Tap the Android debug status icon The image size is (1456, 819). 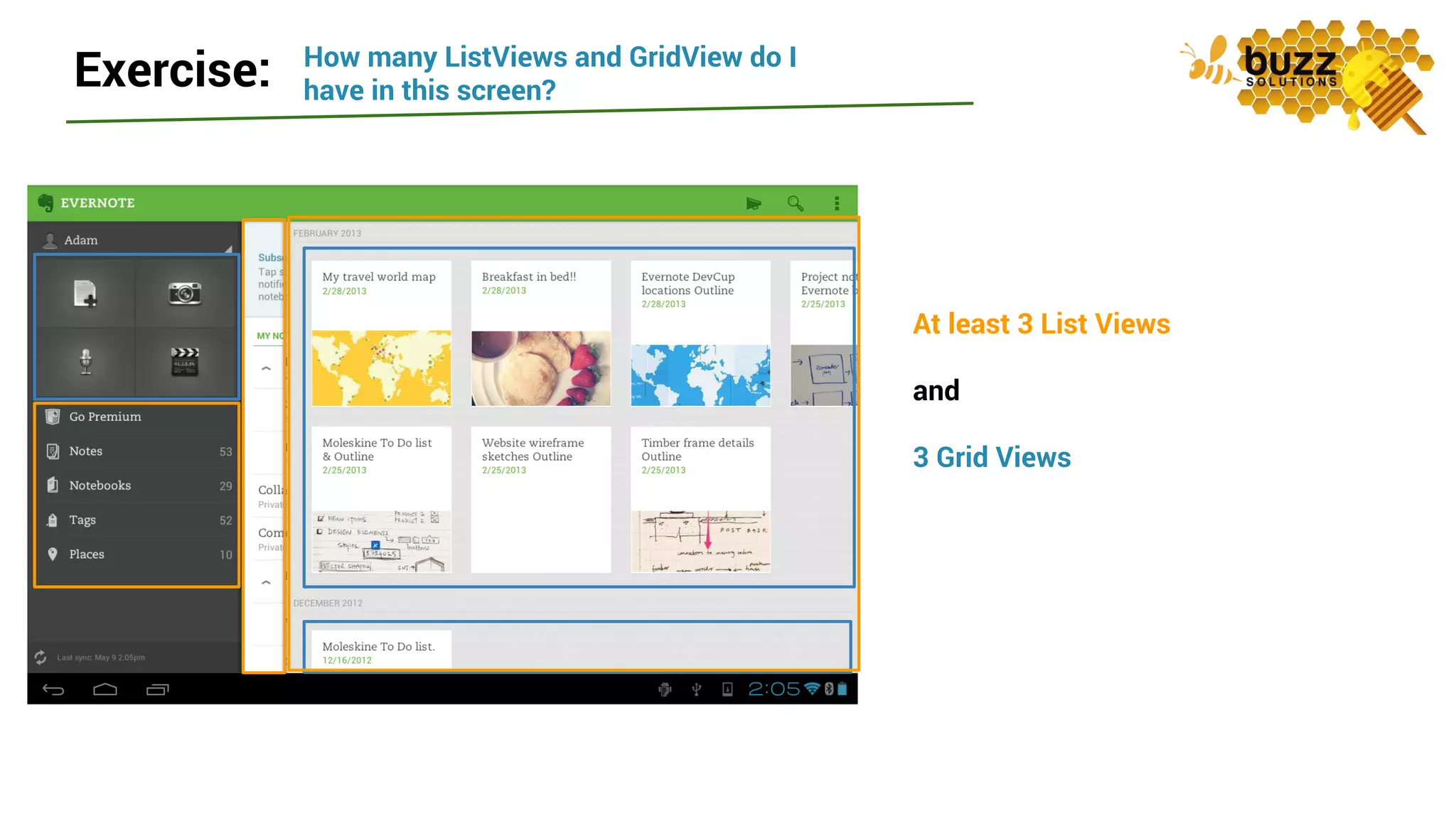(x=665, y=689)
